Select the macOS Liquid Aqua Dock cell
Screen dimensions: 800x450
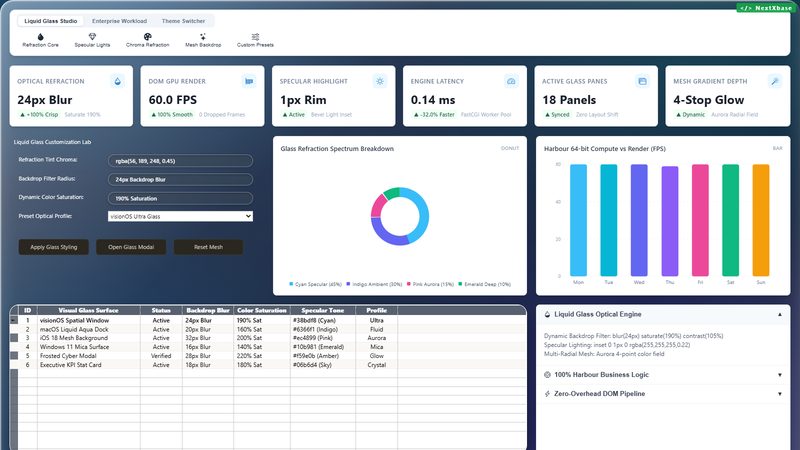point(89,330)
